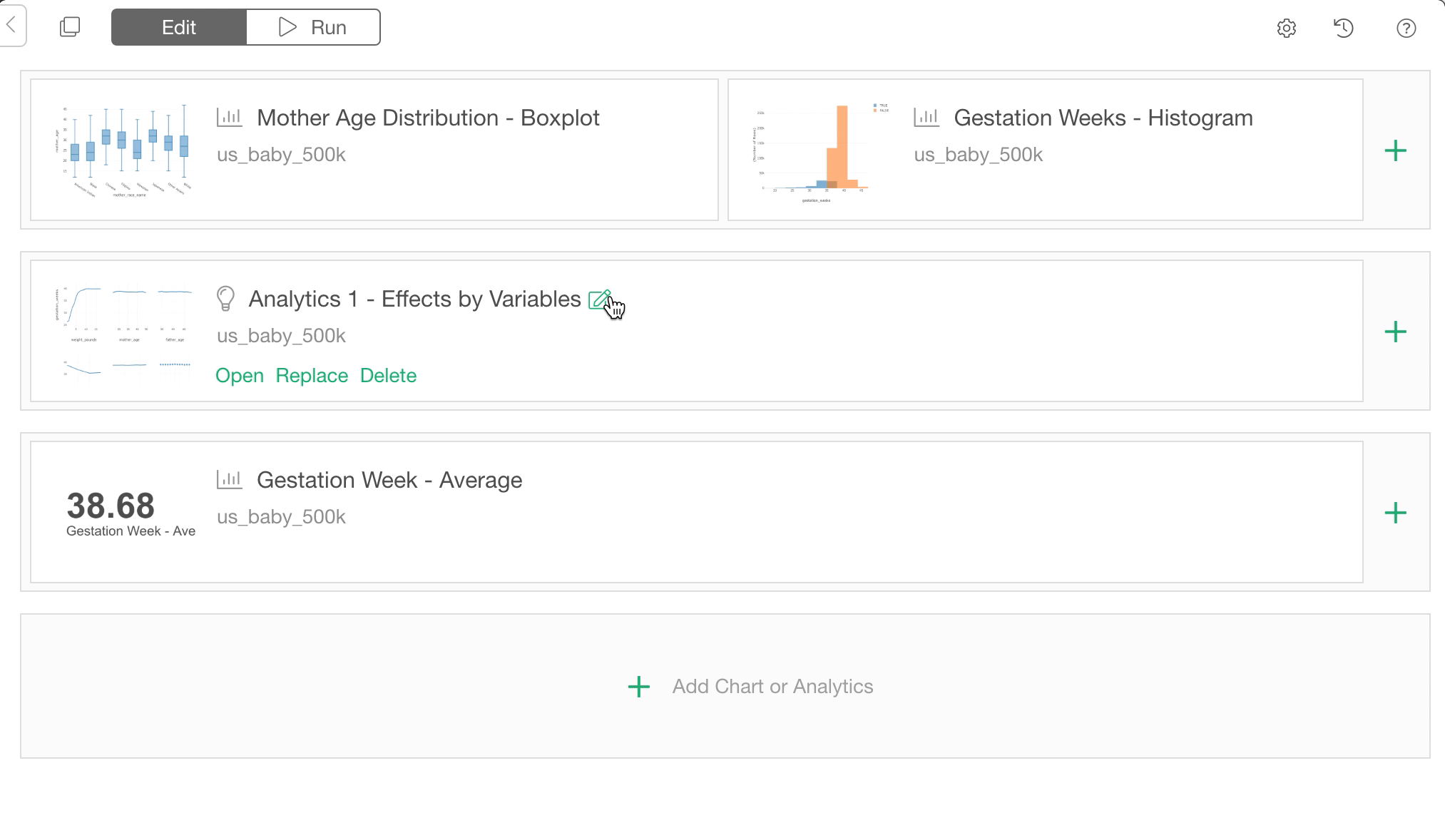
Task: Click plus icon in the Analytics 1 row
Action: (1395, 332)
